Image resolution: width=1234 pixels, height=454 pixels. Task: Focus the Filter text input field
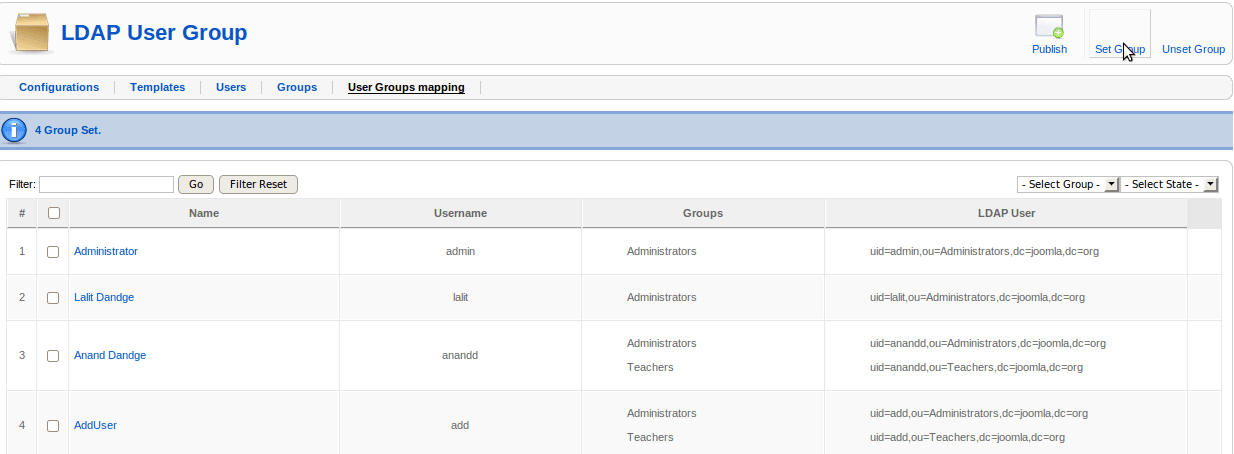click(106, 184)
